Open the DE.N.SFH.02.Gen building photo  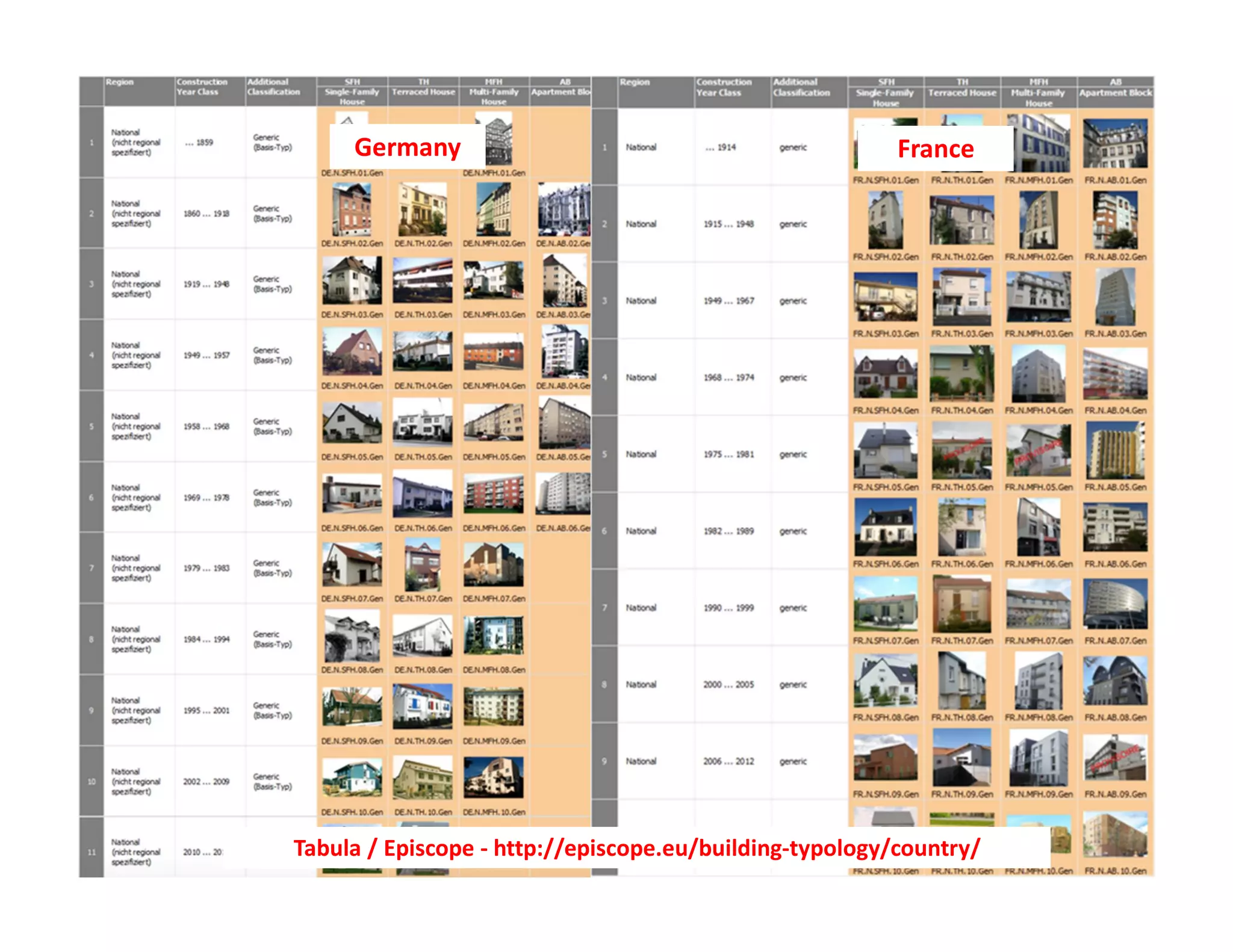click(352, 209)
